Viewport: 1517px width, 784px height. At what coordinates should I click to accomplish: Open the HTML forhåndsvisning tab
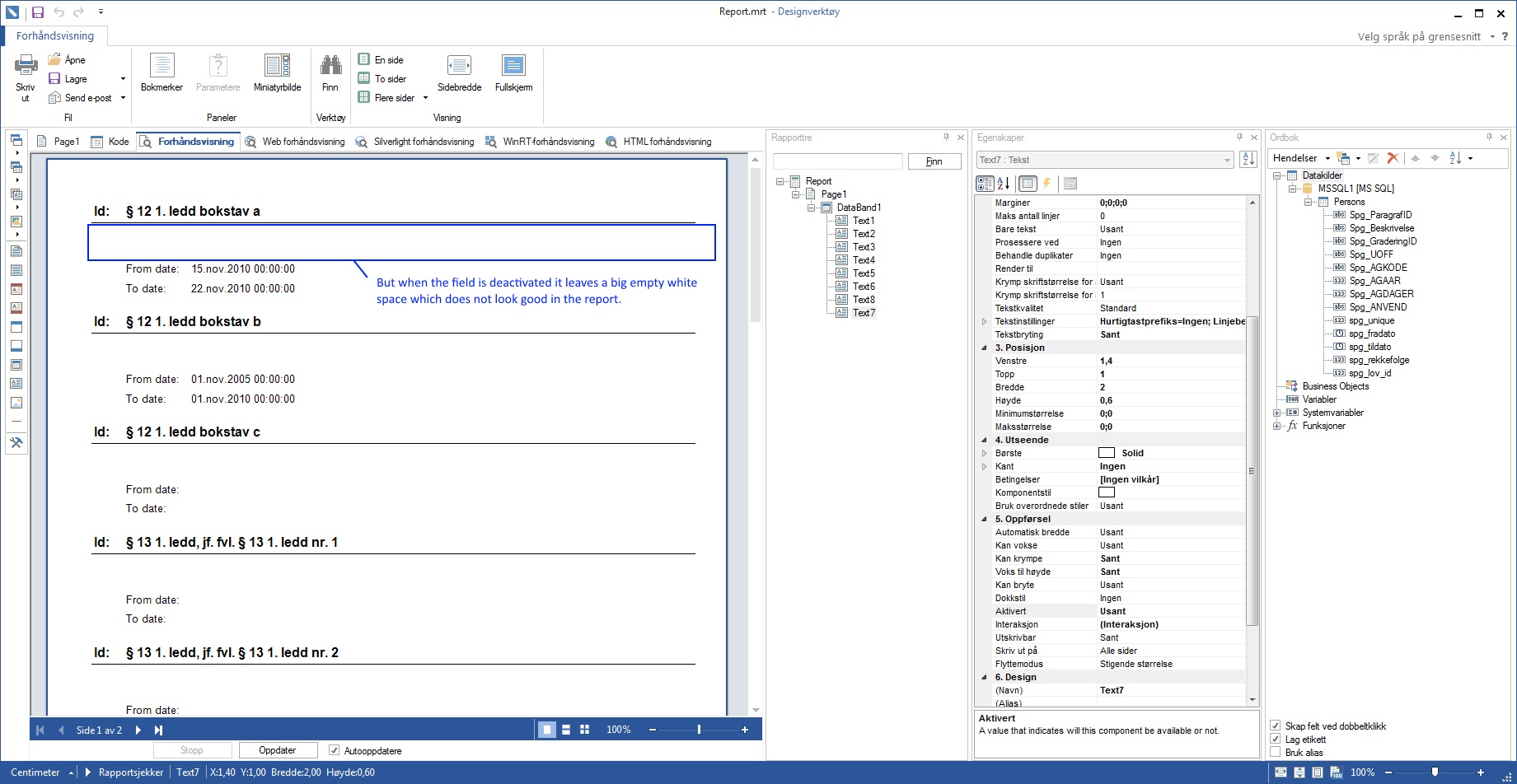658,142
